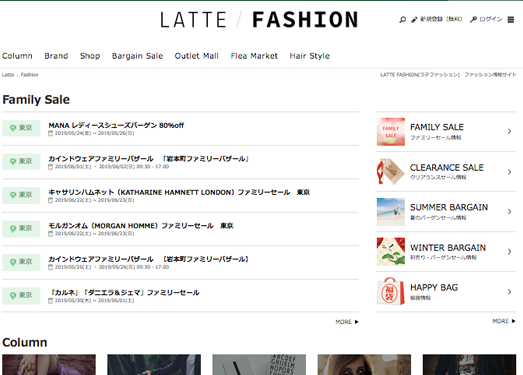Click the Tokyo tag beside カルネ ダニエラ&ジェマ sale
Image resolution: width=523 pixels, height=375 pixels.
tap(21, 296)
